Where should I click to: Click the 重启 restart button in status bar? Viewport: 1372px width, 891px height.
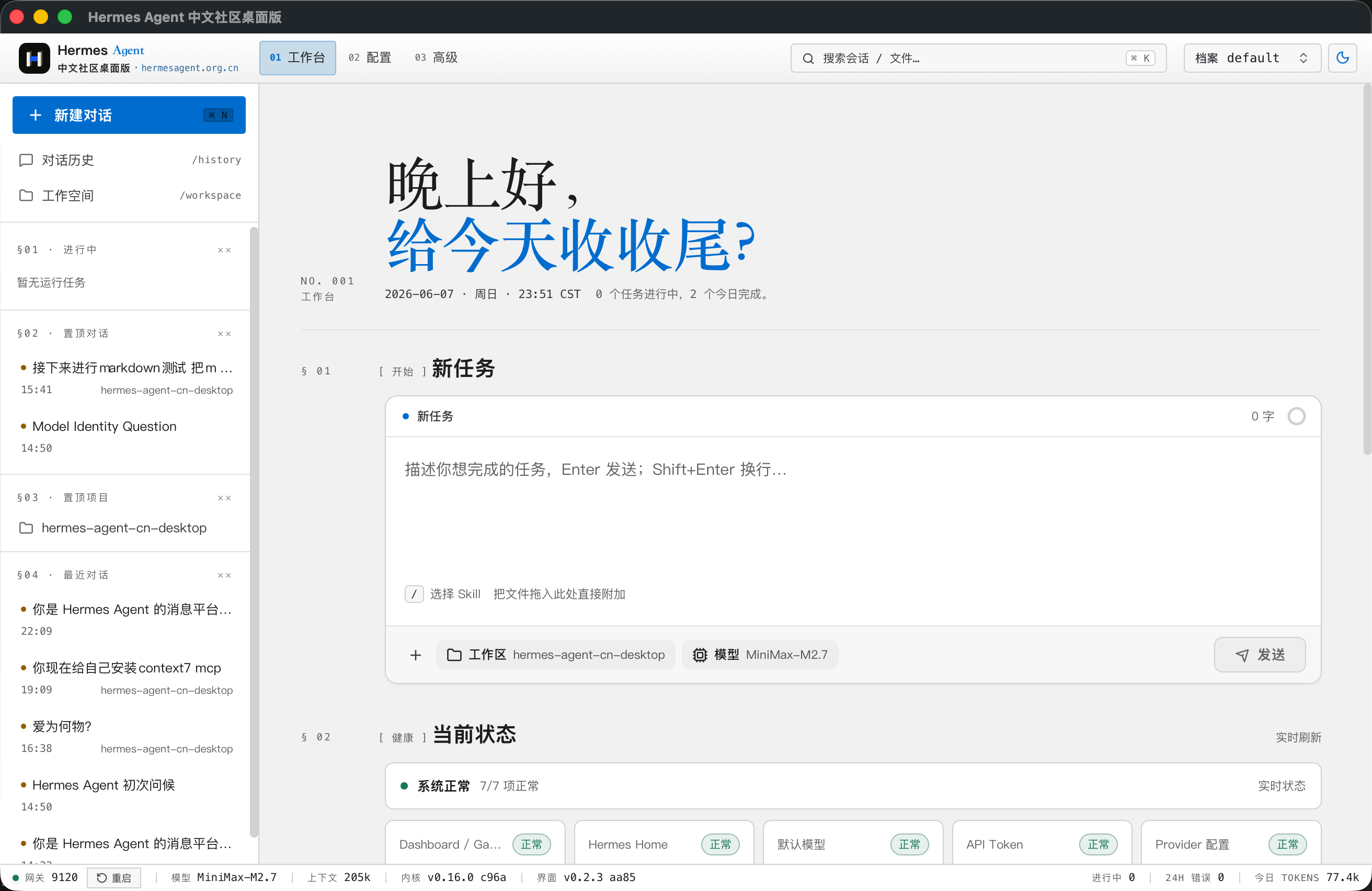(x=114, y=877)
